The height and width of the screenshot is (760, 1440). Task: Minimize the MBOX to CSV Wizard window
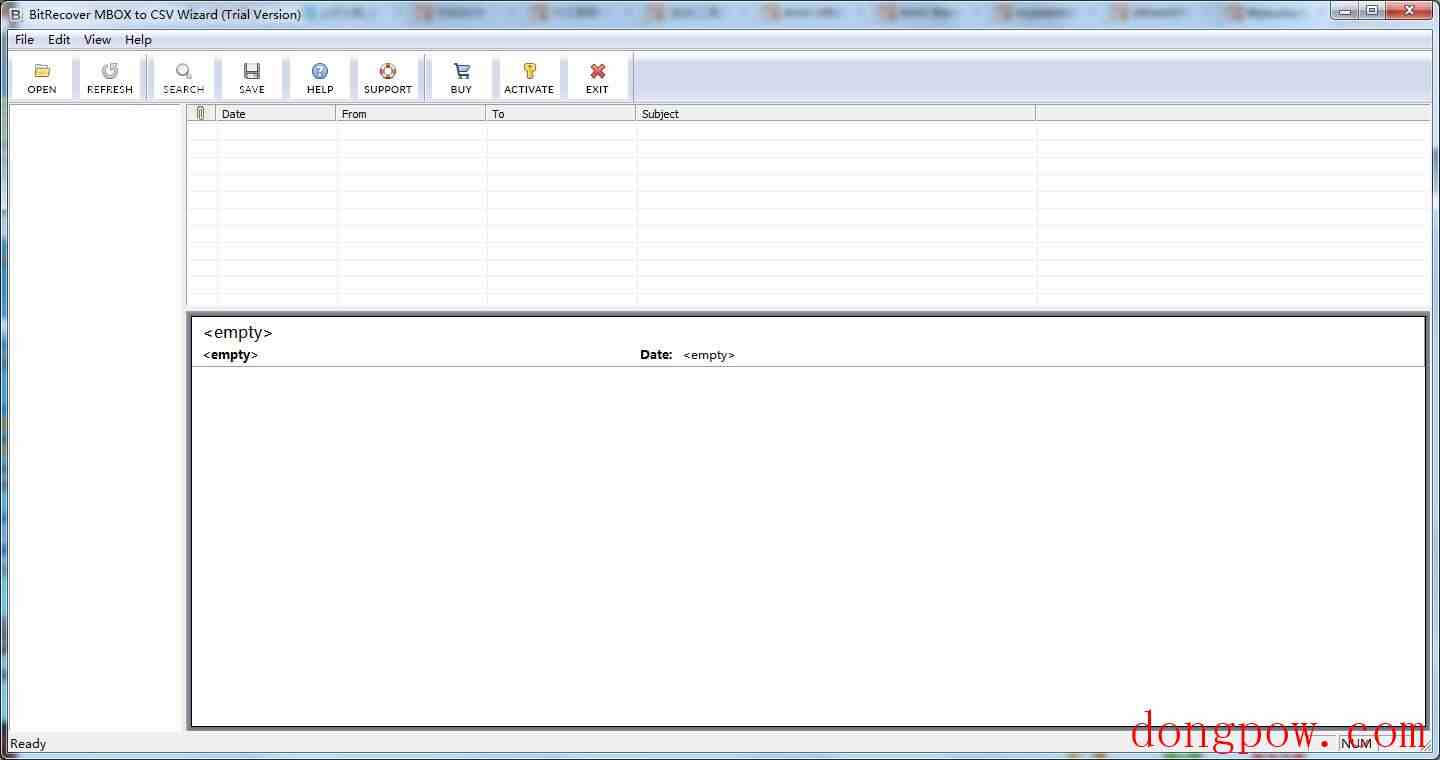[x=1347, y=10]
